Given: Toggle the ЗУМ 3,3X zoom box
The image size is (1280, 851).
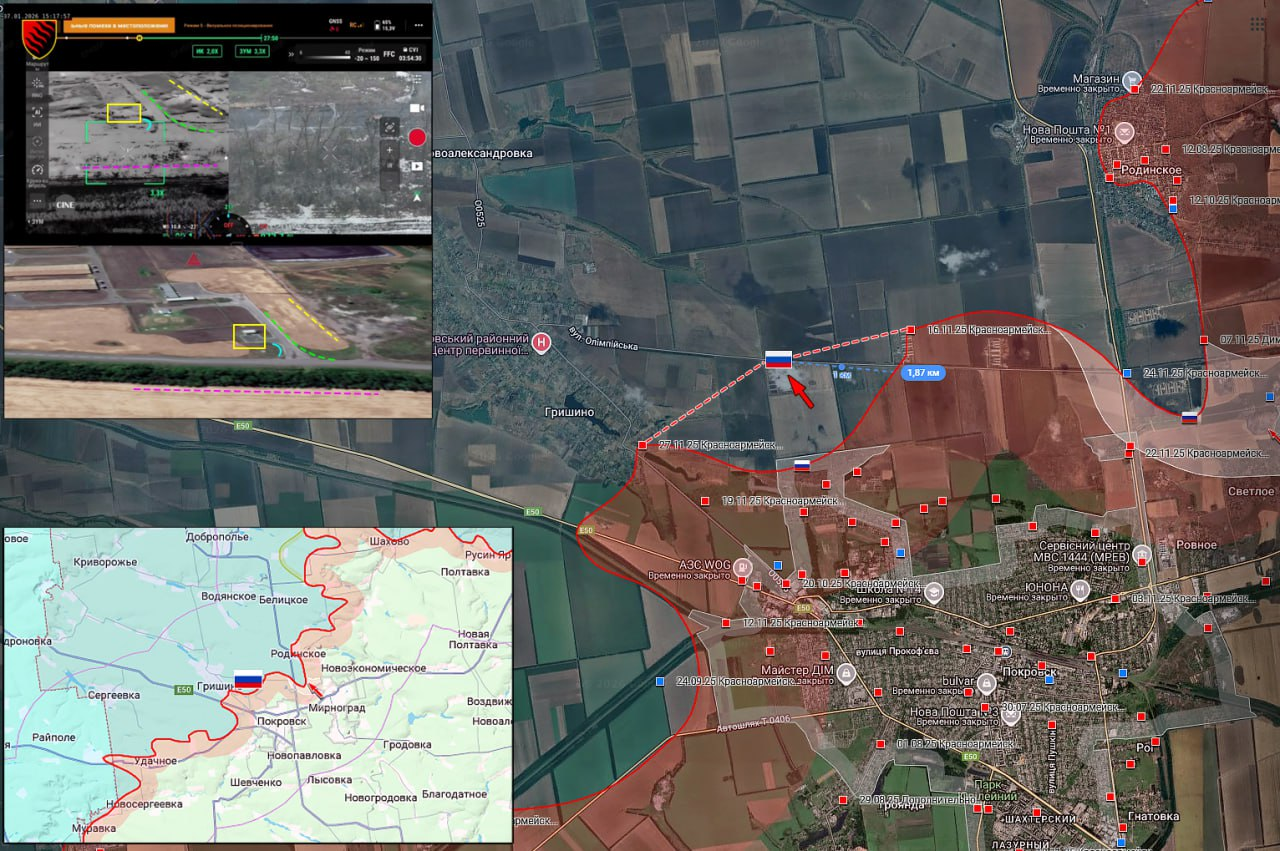Looking at the screenshot, I should pyautogui.click(x=251, y=50).
